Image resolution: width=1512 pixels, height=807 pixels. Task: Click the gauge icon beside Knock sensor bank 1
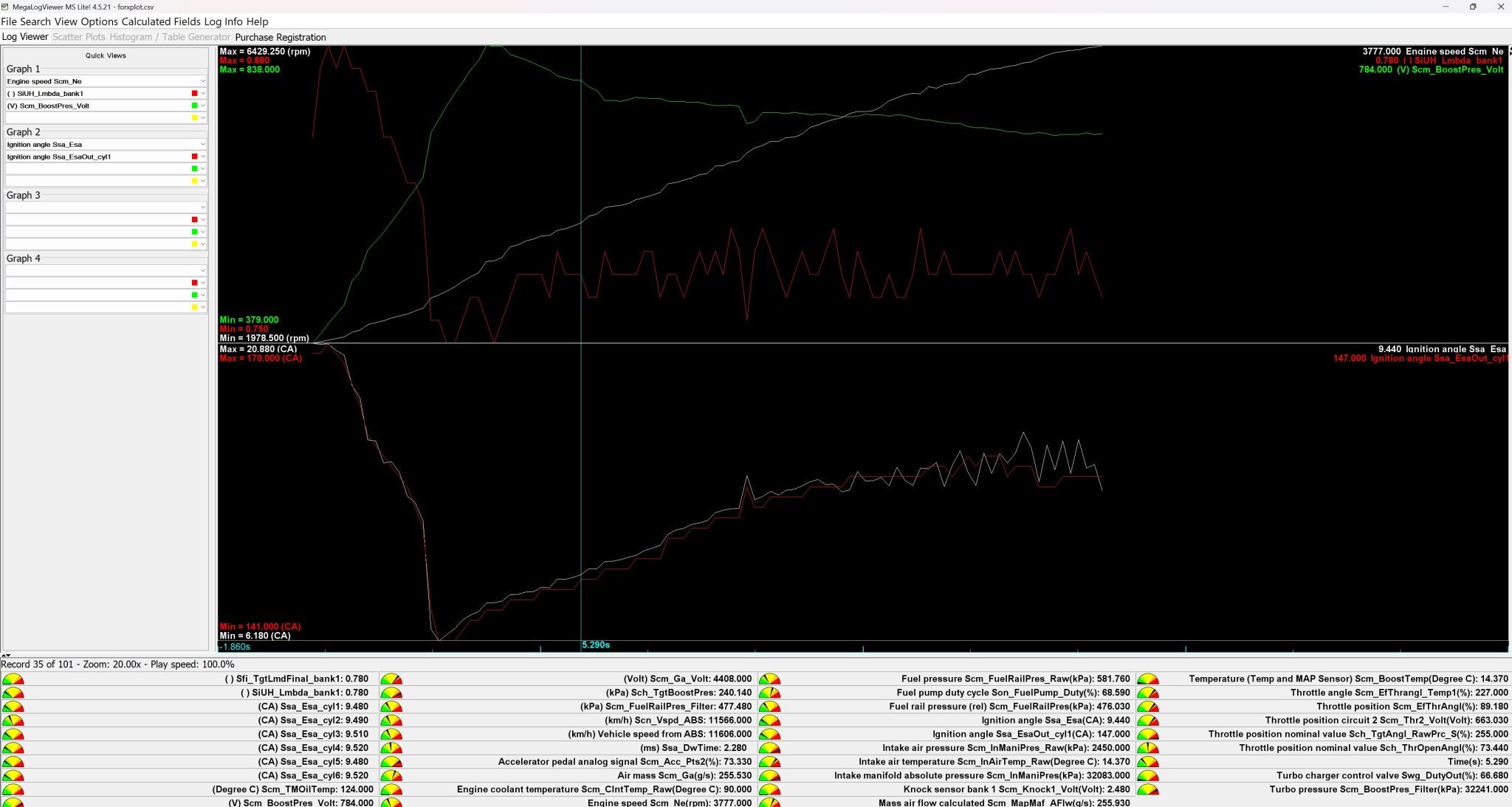770,790
